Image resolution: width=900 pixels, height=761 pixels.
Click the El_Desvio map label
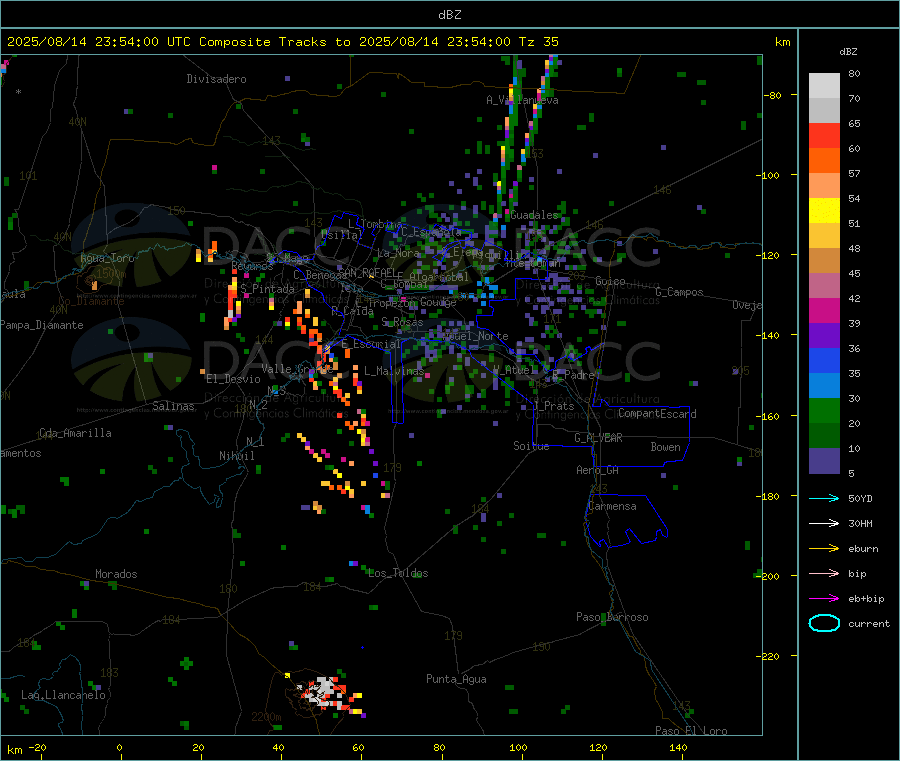tap(233, 379)
